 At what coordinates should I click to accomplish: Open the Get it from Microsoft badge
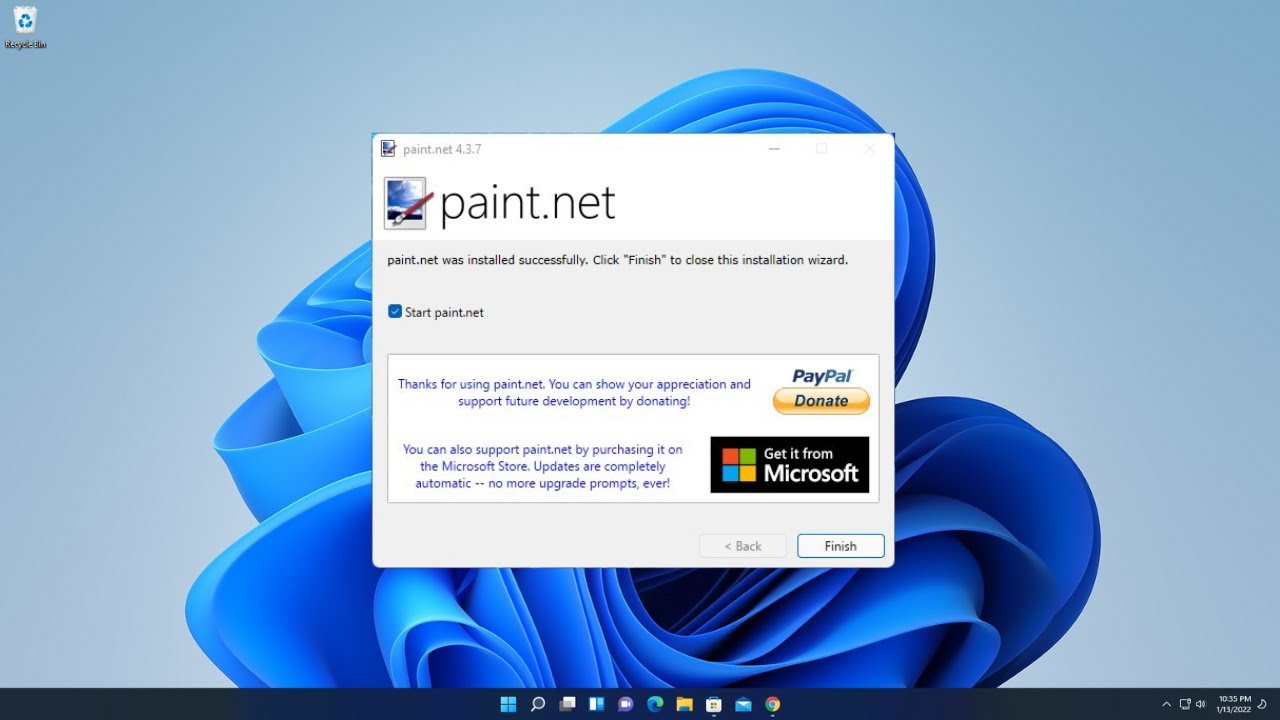790,464
